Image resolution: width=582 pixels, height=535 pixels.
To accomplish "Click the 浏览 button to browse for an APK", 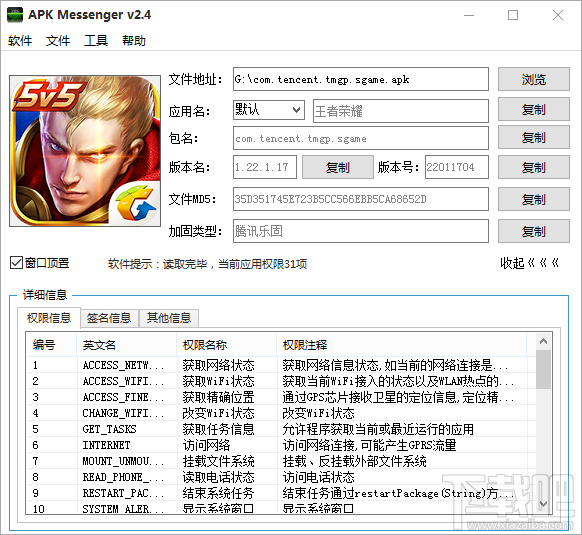I will (x=534, y=79).
